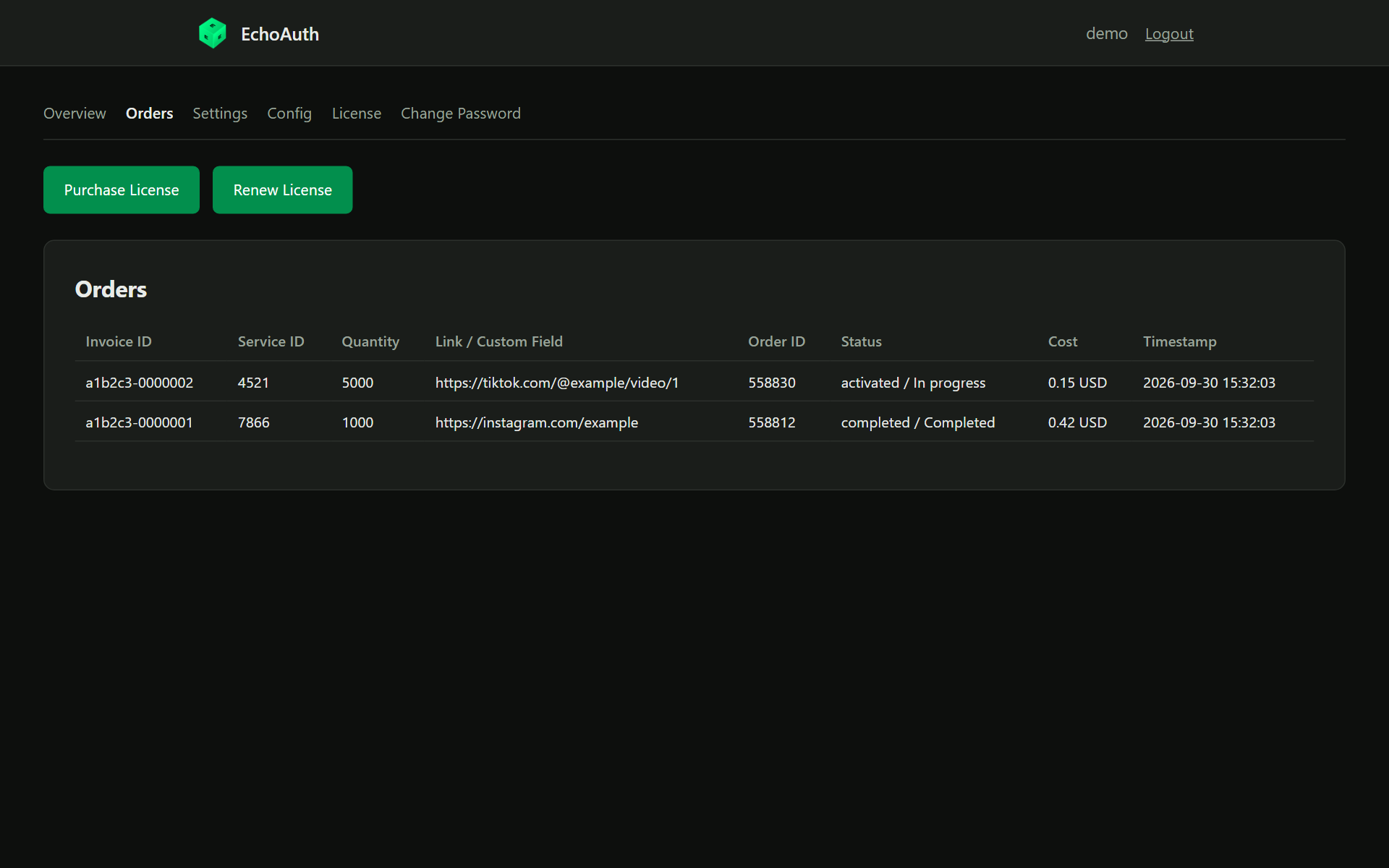The height and width of the screenshot is (868, 1389).
Task: Select the Orders tab
Action: [150, 114]
